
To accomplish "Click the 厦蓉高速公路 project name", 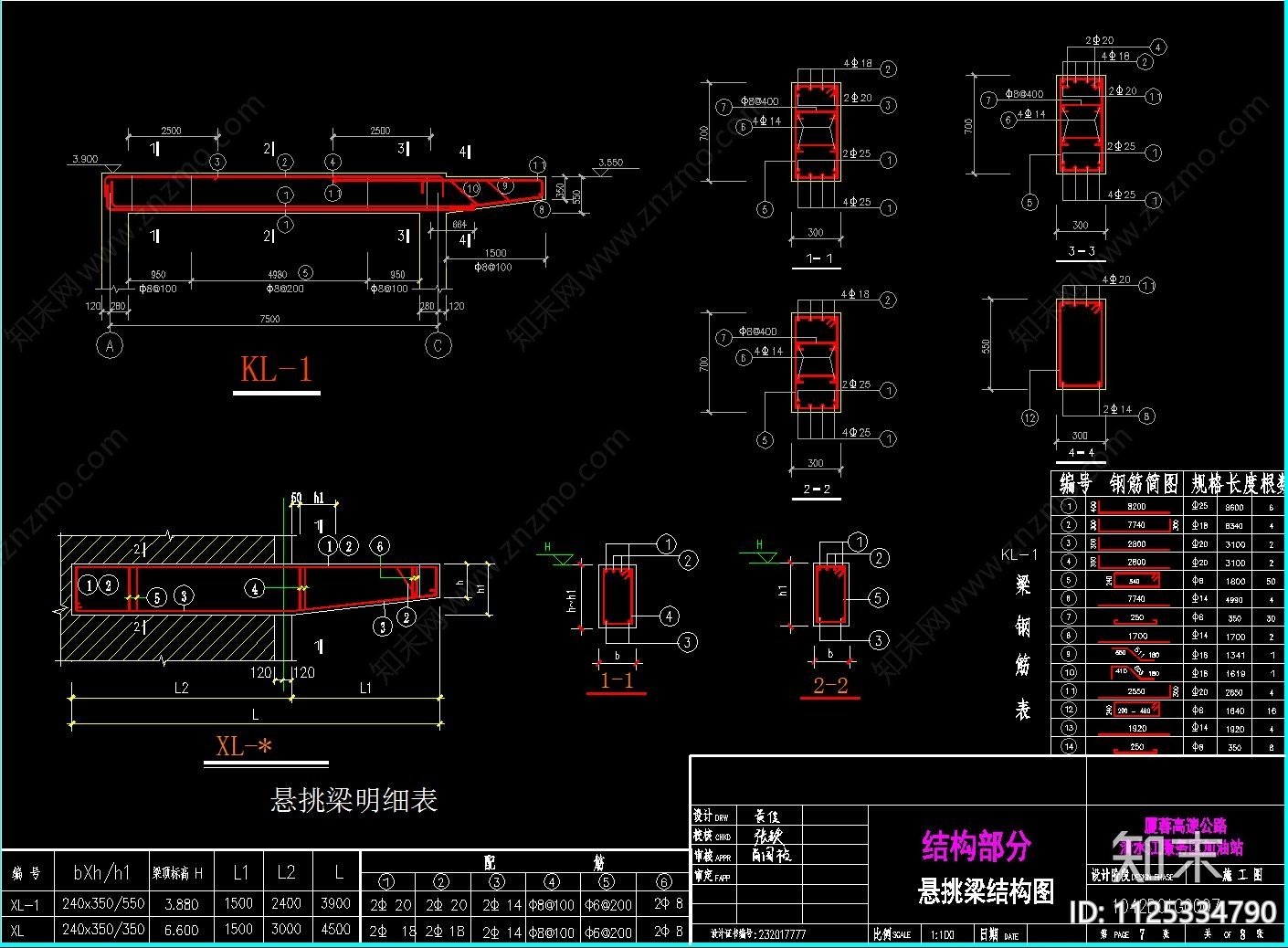I will [1185, 826].
